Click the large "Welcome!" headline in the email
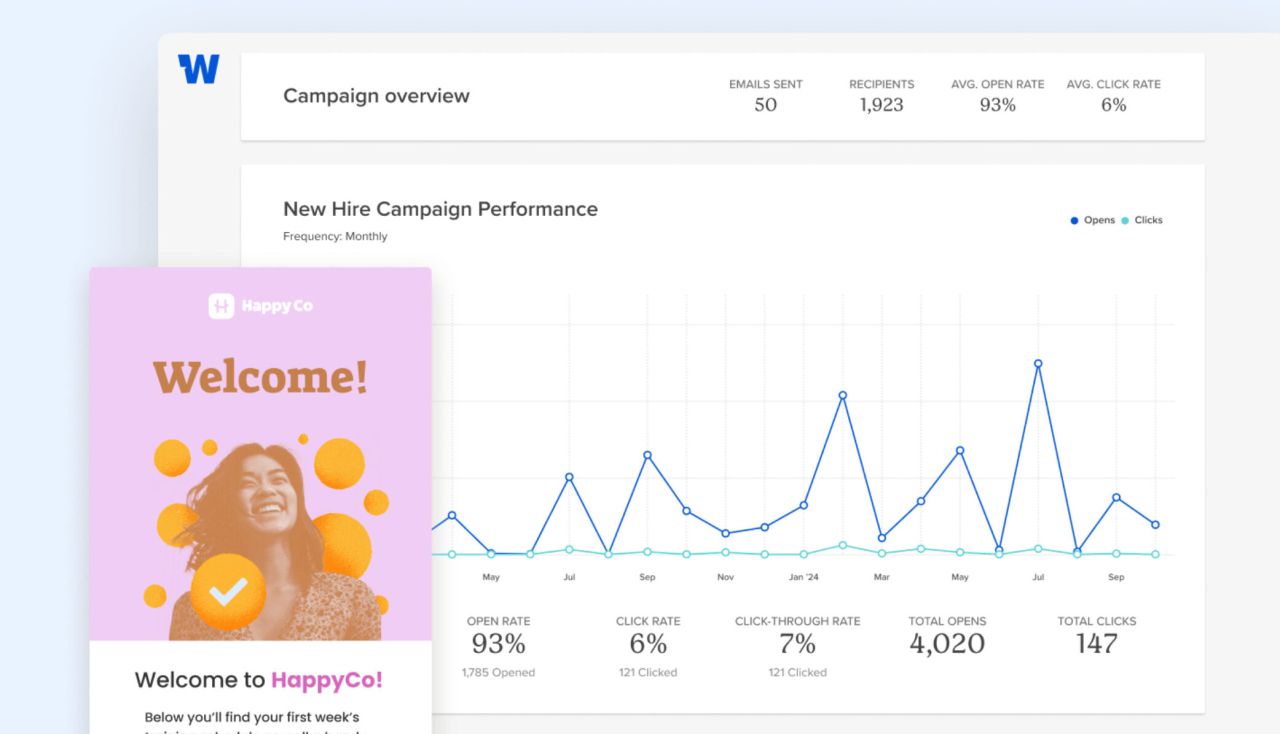The width and height of the screenshot is (1280, 734). coord(260,377)
